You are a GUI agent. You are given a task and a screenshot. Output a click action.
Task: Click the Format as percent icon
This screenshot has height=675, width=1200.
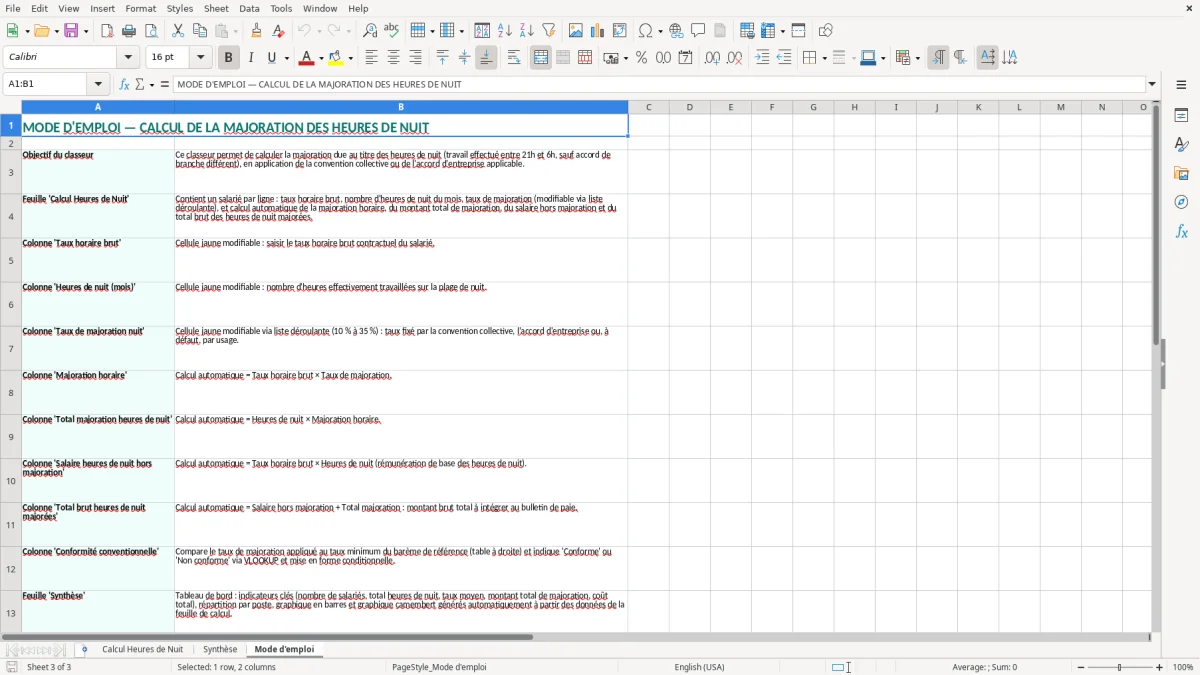point(642,58)
